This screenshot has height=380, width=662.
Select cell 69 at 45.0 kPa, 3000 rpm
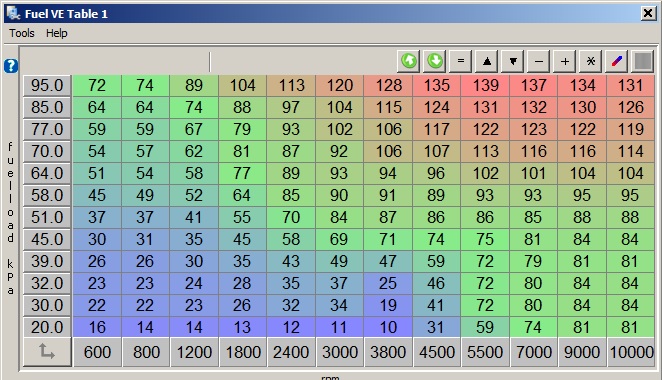pos(340,239)
